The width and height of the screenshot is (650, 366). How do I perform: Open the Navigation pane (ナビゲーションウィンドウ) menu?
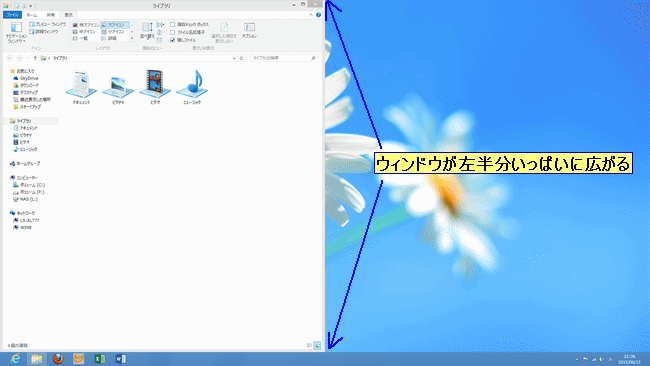coord(16,33)
